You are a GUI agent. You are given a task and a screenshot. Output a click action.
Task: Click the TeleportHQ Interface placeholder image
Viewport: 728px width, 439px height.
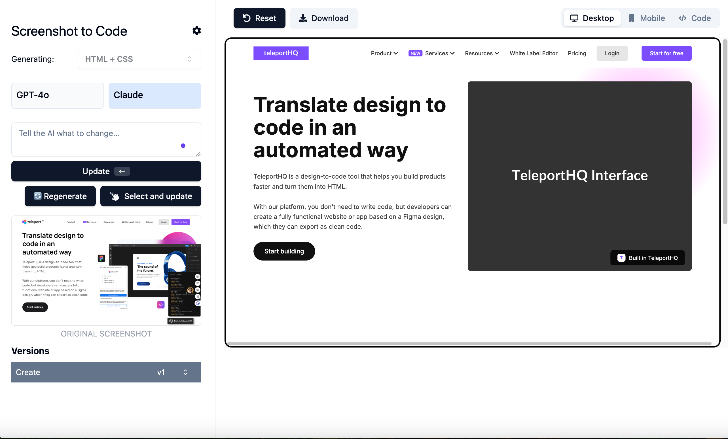[580, 176]
